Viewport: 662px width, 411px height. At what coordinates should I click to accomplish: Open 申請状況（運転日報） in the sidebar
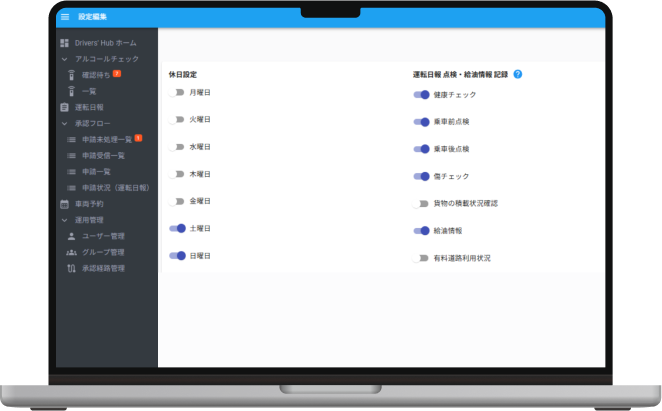pos(116,188)
